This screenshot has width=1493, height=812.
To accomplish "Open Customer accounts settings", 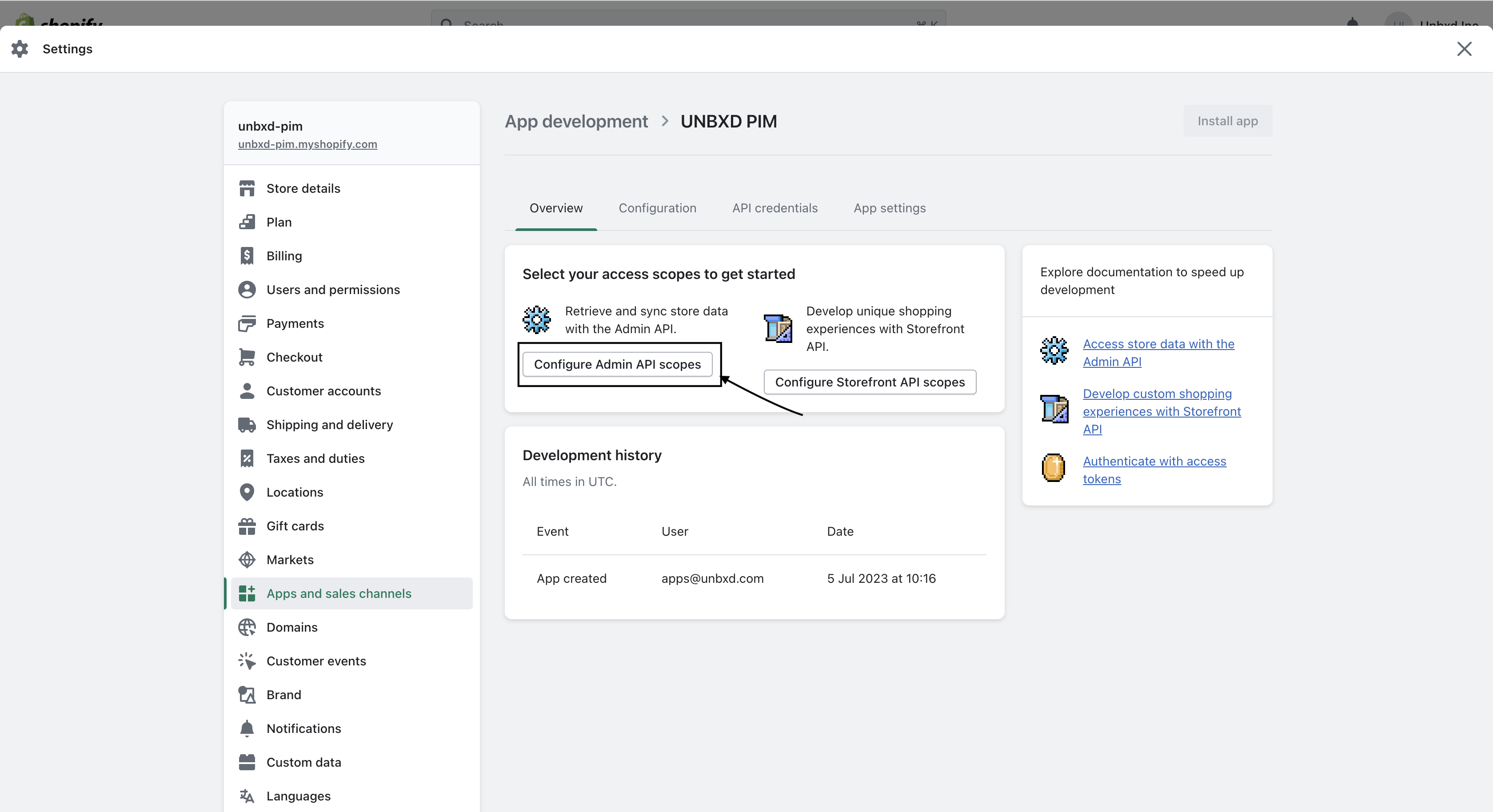I will 351,390.
